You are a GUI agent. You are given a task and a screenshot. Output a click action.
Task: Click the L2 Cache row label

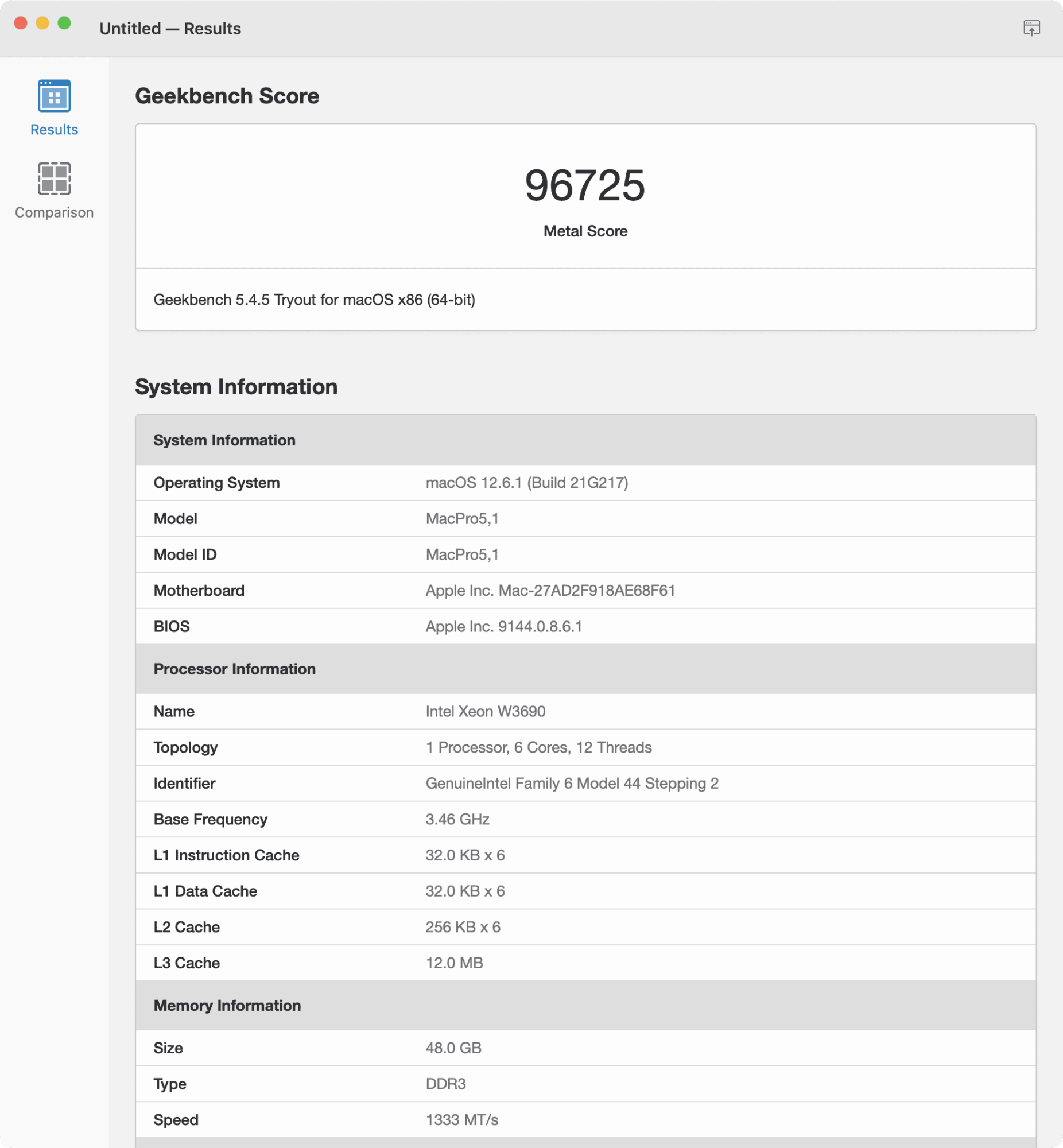point(187,927)
